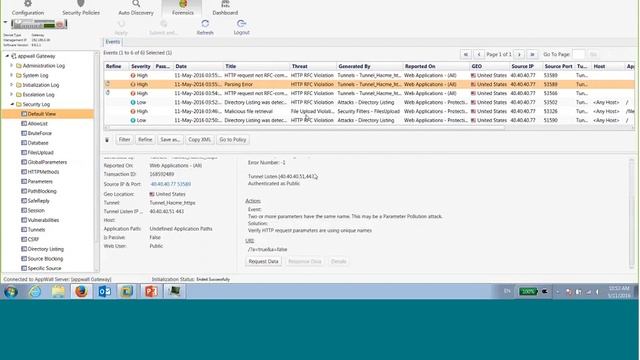Open the Security Policies section
640x360 pixels.
coord(81,7)
